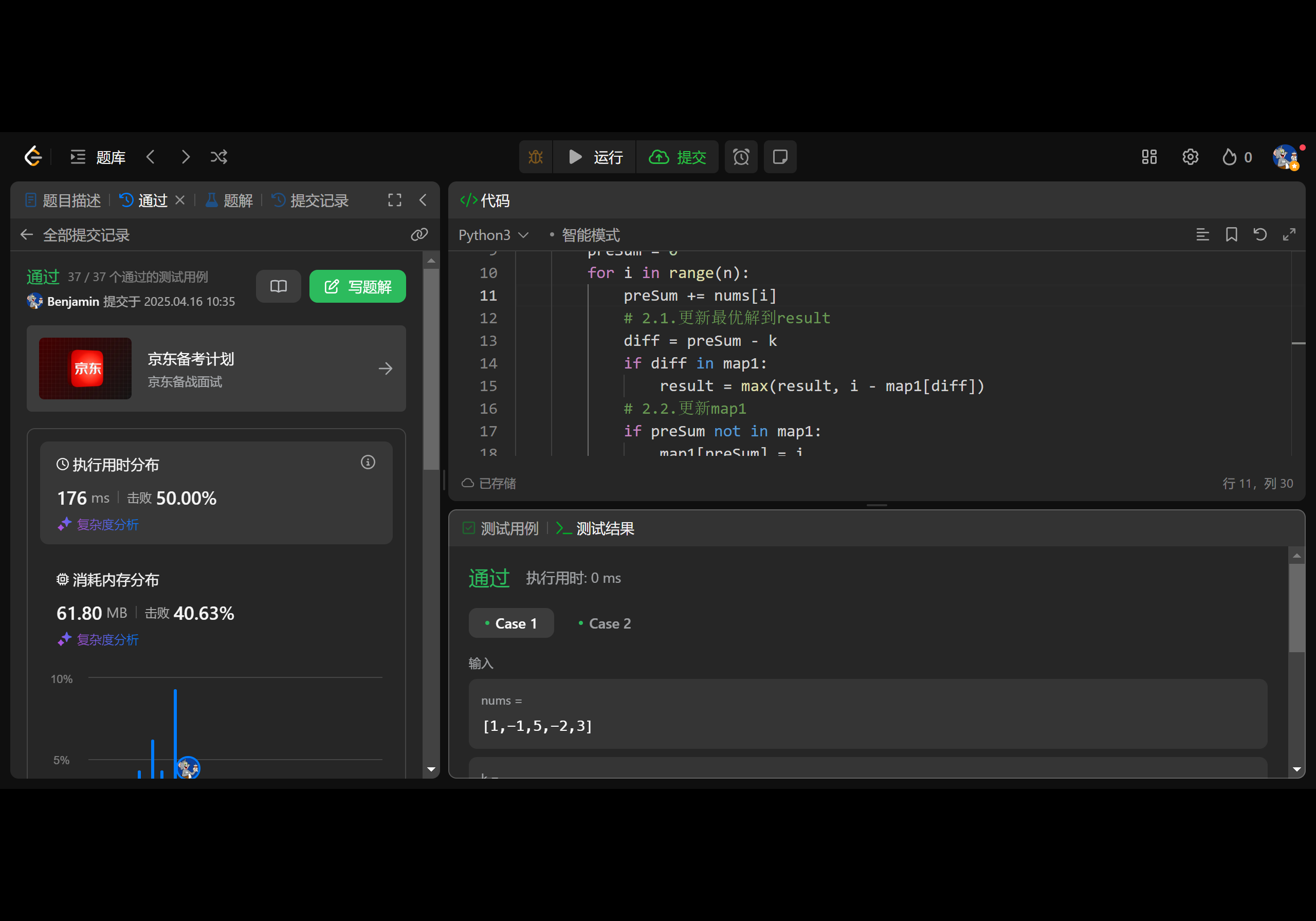The height and width of the screenshot is (921, 1316).
Task: Collapse the left panel with the chevron
Action: pos(423,200)
